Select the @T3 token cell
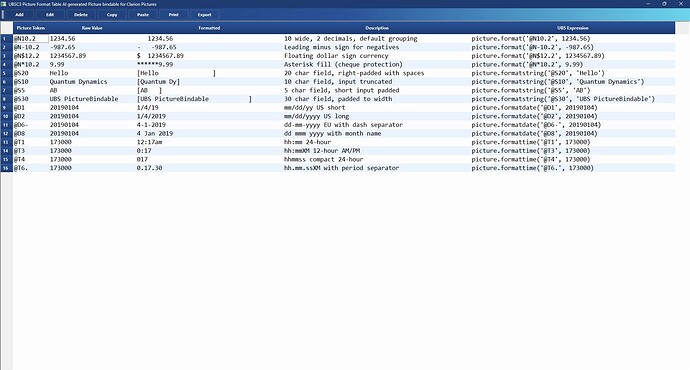The height and width of the screenshot is (370, 690). click(31, 150)
